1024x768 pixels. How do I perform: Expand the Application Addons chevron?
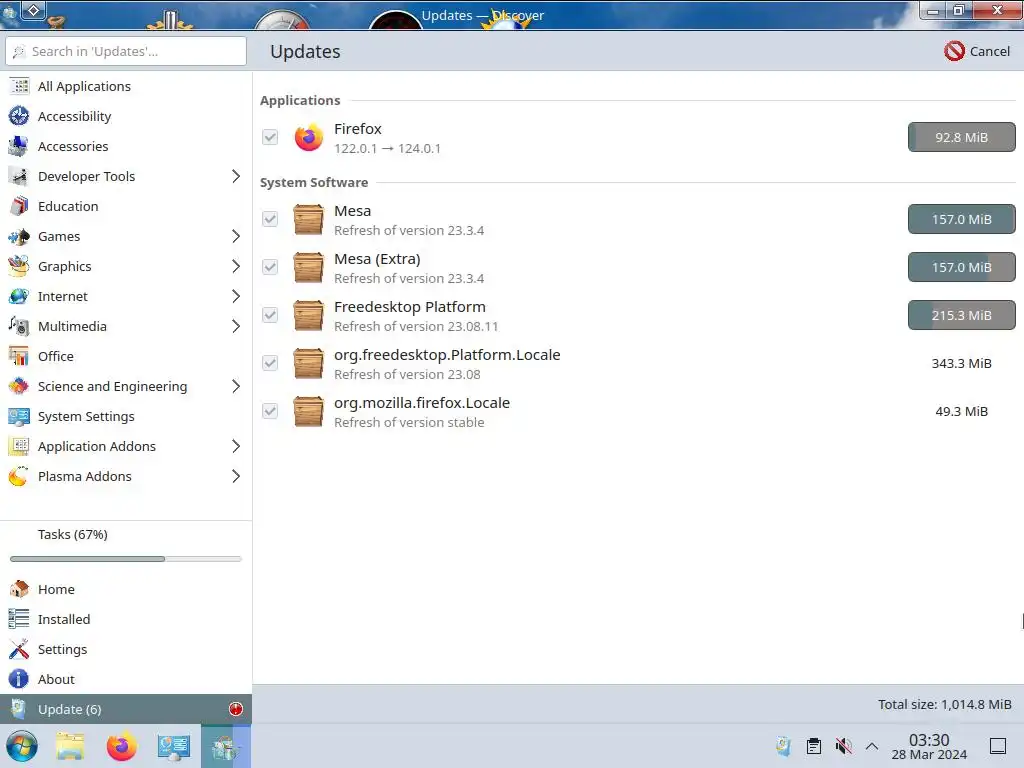click(236, 447)
